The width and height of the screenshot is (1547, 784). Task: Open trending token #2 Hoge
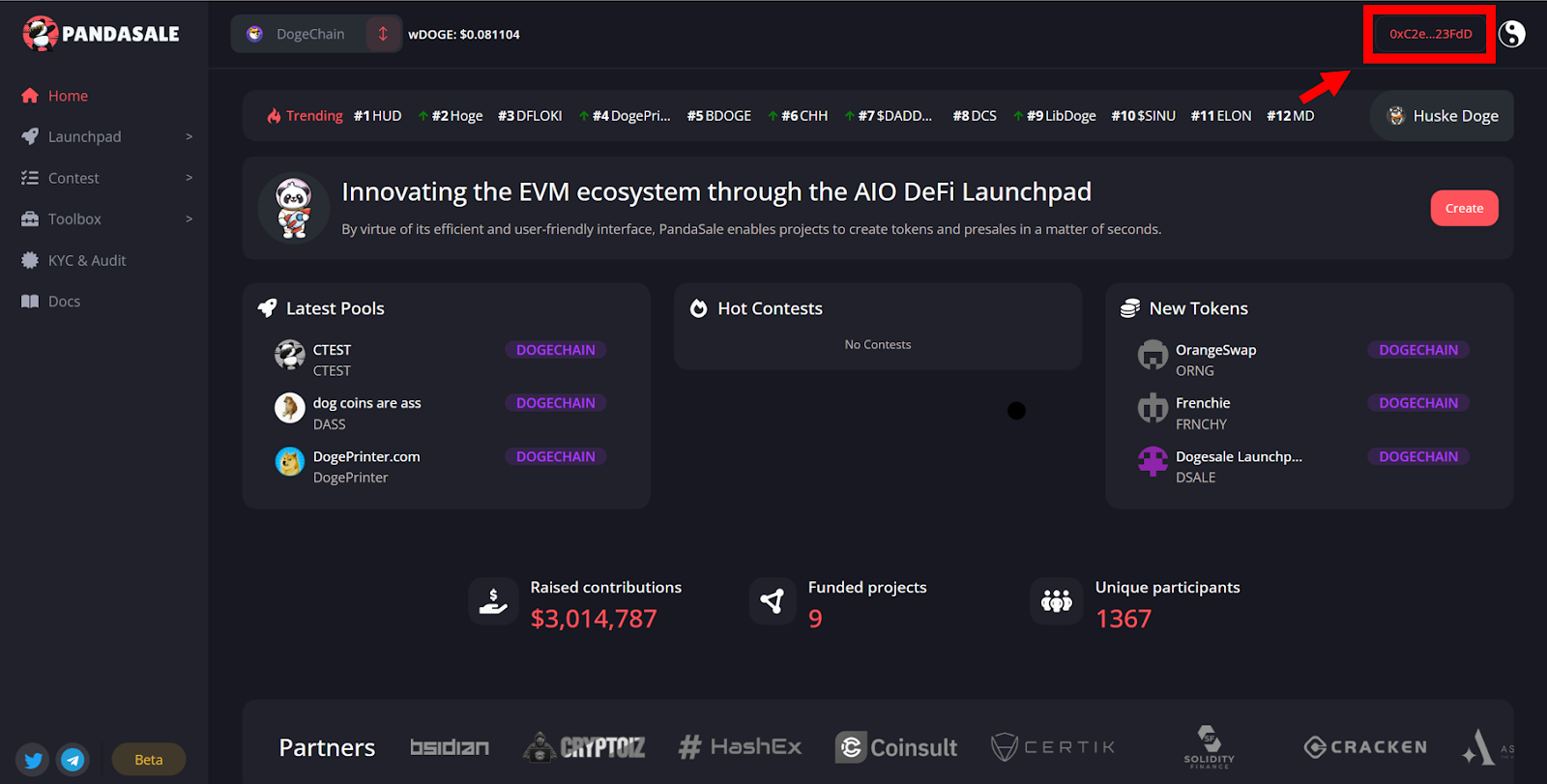tap(451, 116)
